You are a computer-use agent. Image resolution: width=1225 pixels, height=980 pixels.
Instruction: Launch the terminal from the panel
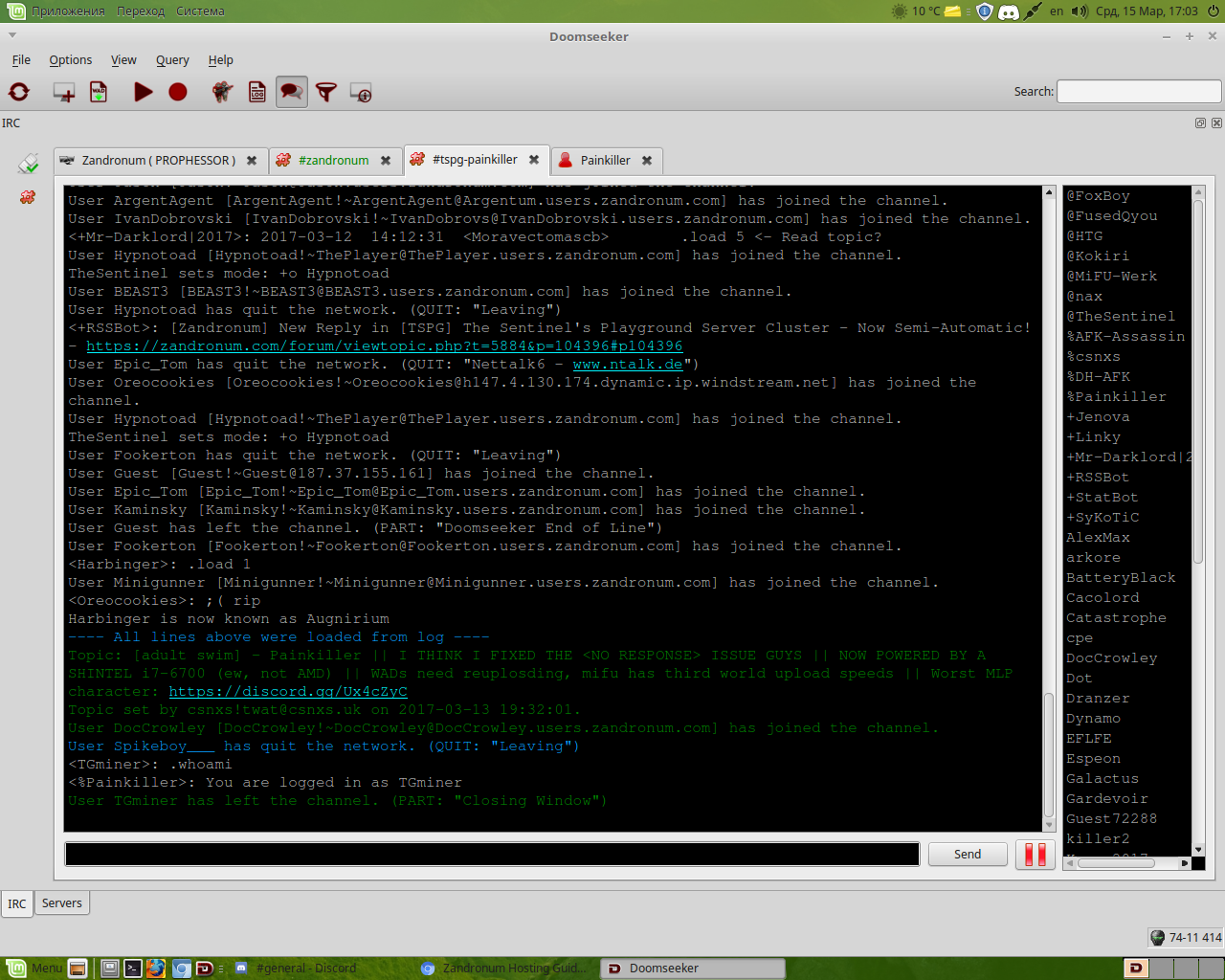pos(133,968)
